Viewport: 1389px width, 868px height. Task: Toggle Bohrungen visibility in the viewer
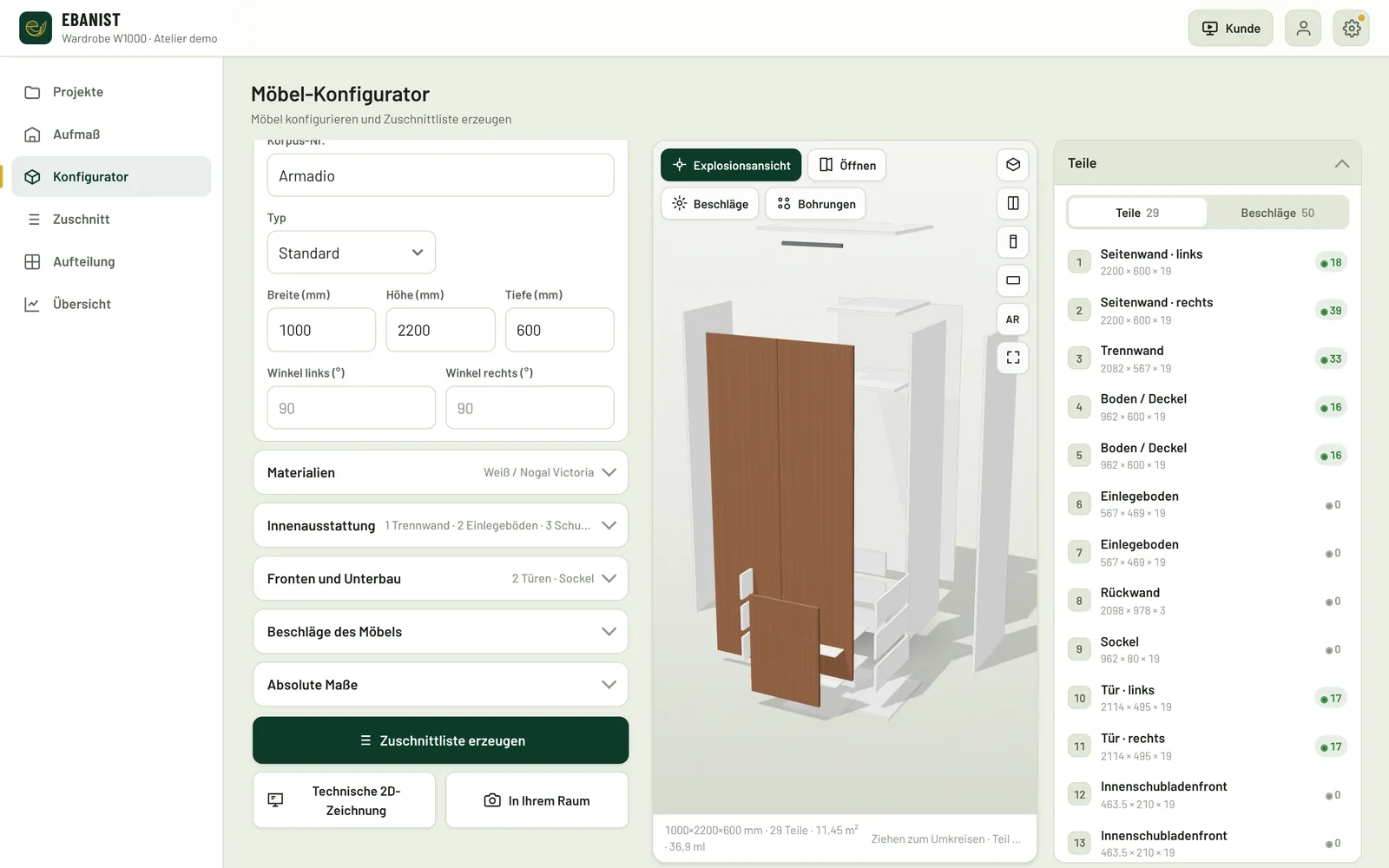816,204
